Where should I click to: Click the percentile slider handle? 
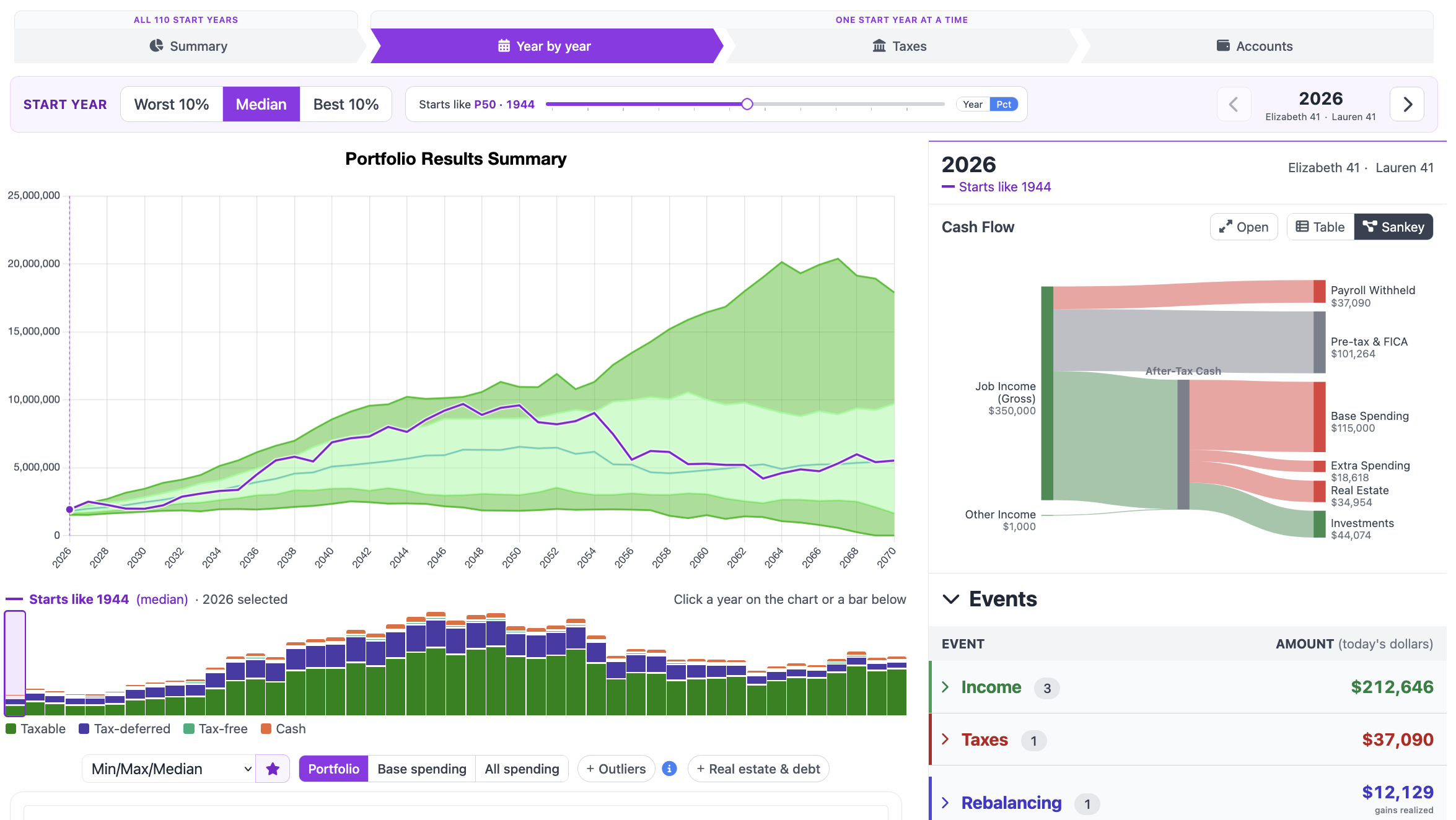pos(747,104)
